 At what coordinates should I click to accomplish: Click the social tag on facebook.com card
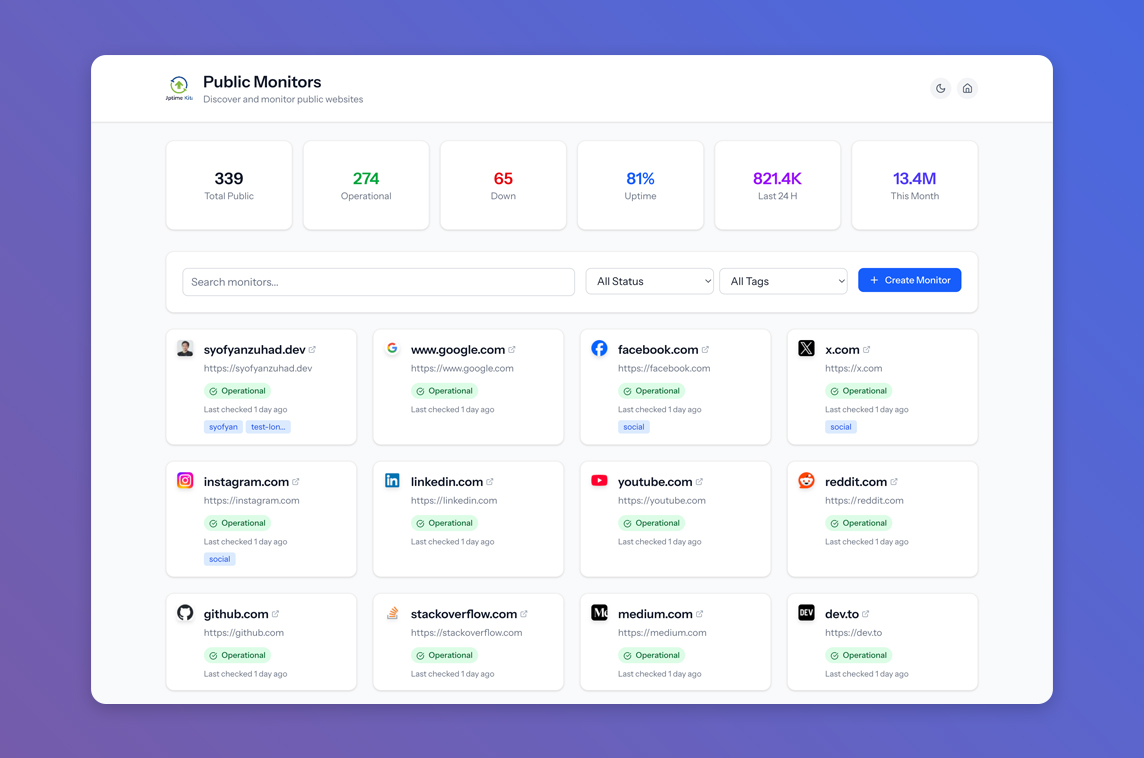coord(634,427)
